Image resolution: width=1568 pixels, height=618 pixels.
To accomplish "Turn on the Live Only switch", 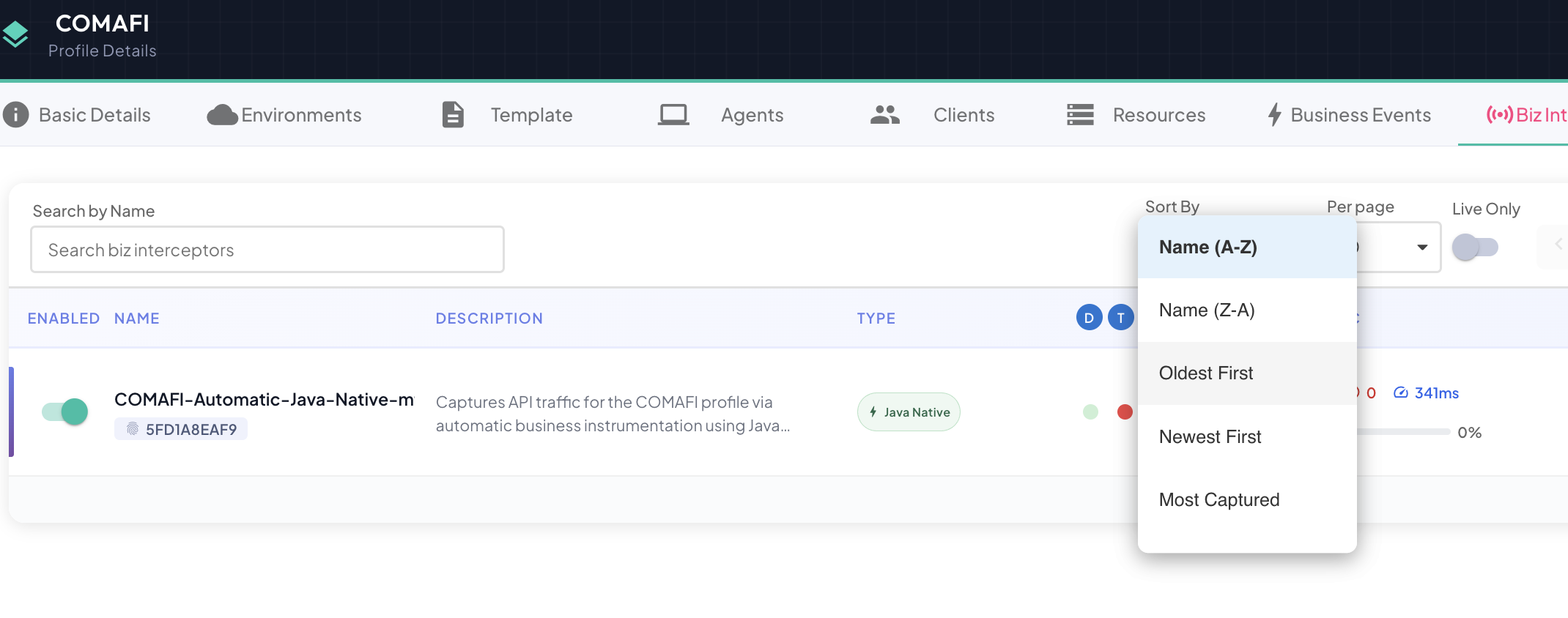I will [x=1475, y=247].
